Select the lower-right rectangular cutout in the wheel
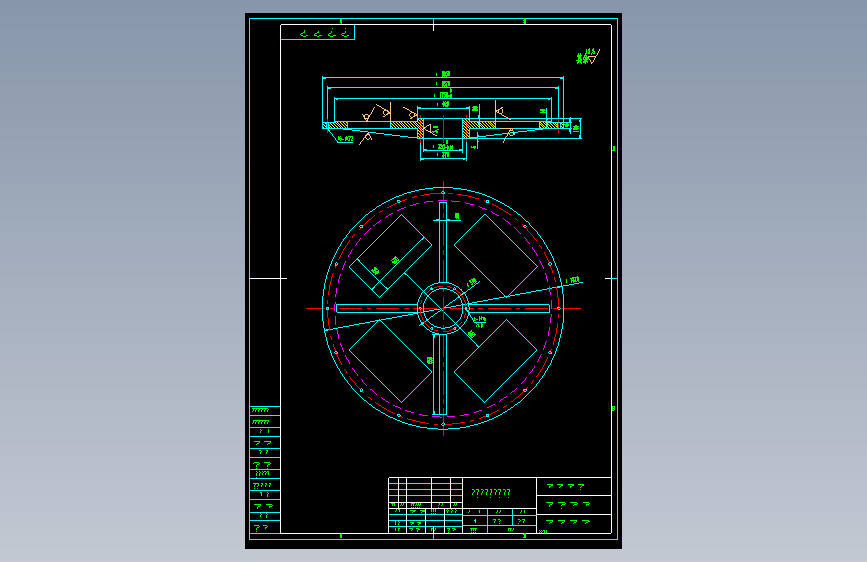Screen dimensions: 867x562 [495, 361]
